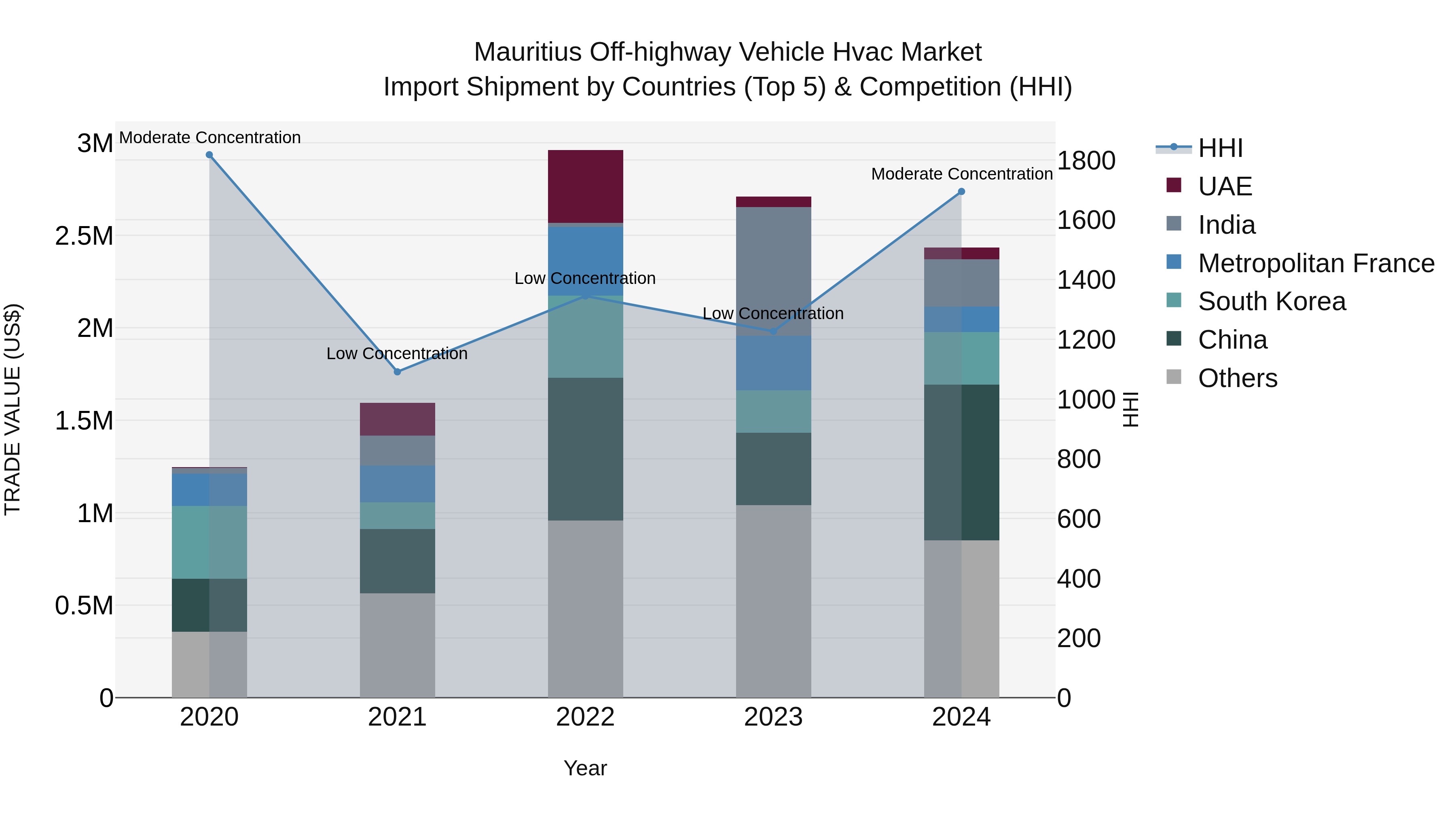Click the 2.5M left axis tick label
Image resolution: width=1456 pixels, height=819 pixels.
click(84, 236)
